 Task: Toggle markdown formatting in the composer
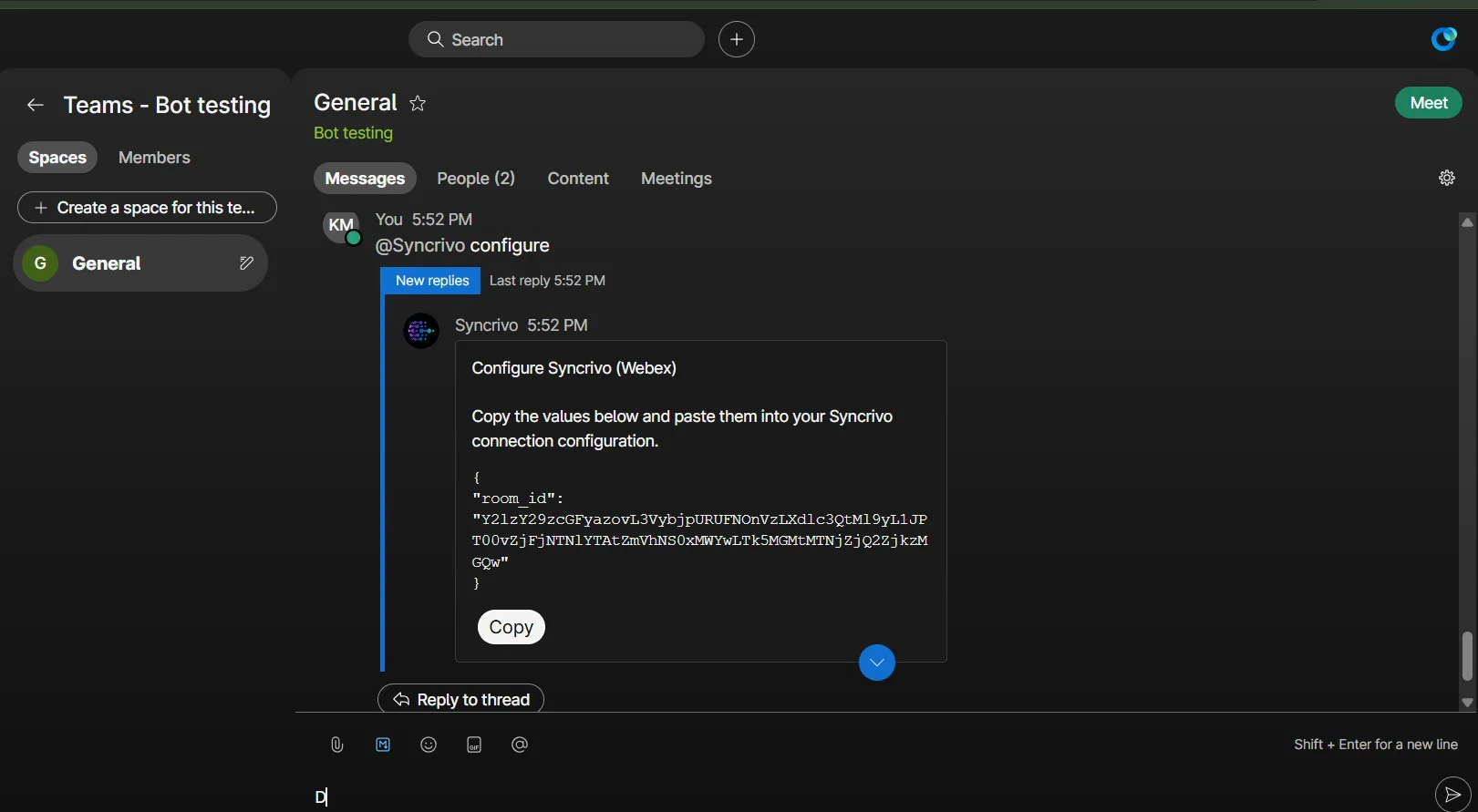[x=383, y=745]
